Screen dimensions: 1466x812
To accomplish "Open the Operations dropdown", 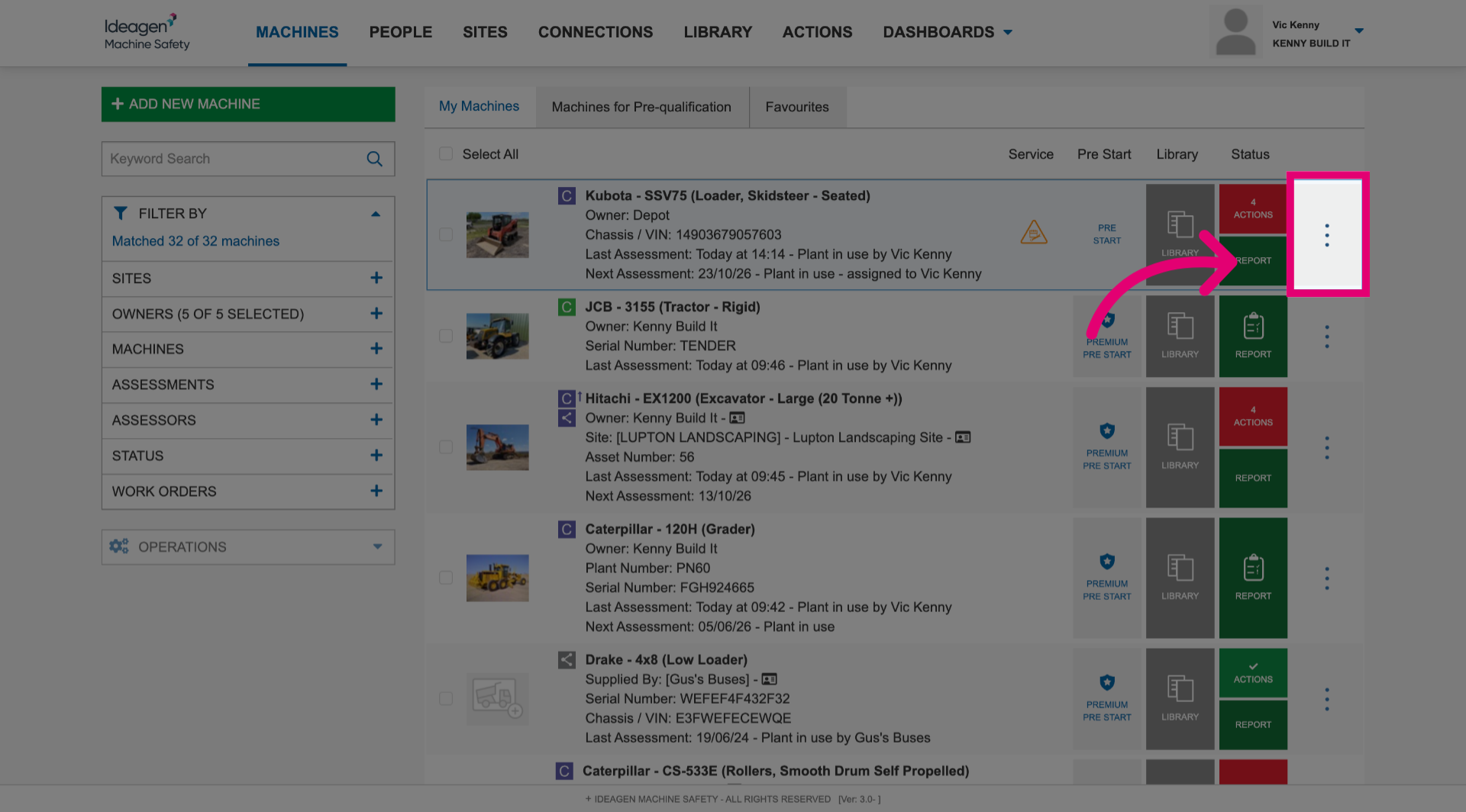I will point(248,547).
